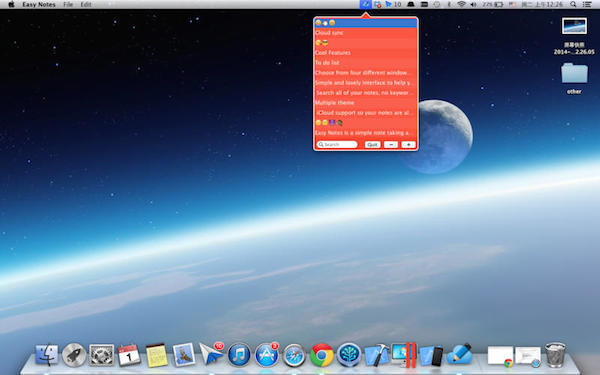This screenshot has width=600, height=375.
Task: Open the yellow Notes app in the Dock
Action: (157, 355)
